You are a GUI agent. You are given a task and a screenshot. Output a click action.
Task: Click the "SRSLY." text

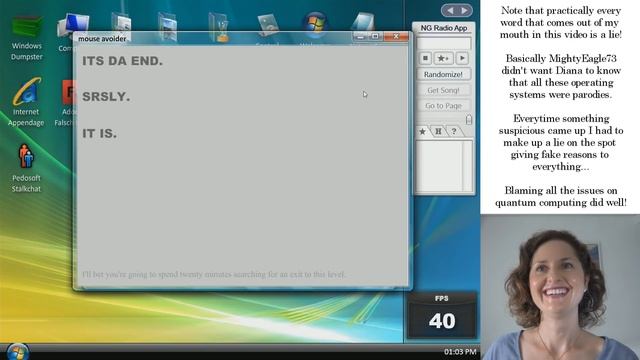tap(106, 97)
